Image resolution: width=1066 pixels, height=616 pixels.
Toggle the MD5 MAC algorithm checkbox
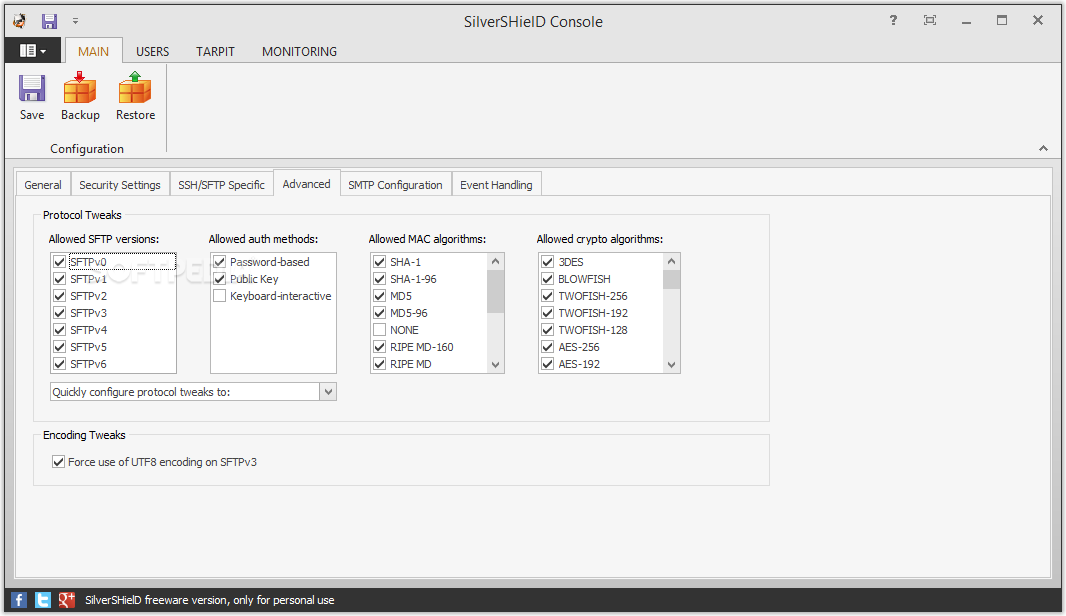pos(380,296)
